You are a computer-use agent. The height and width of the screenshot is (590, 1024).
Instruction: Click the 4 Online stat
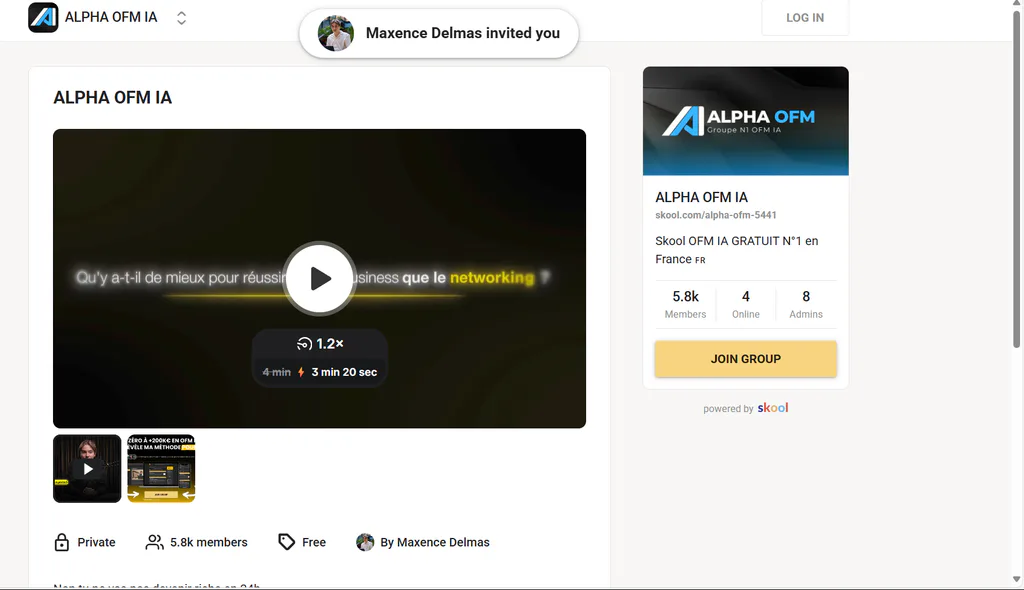point(746,304)
